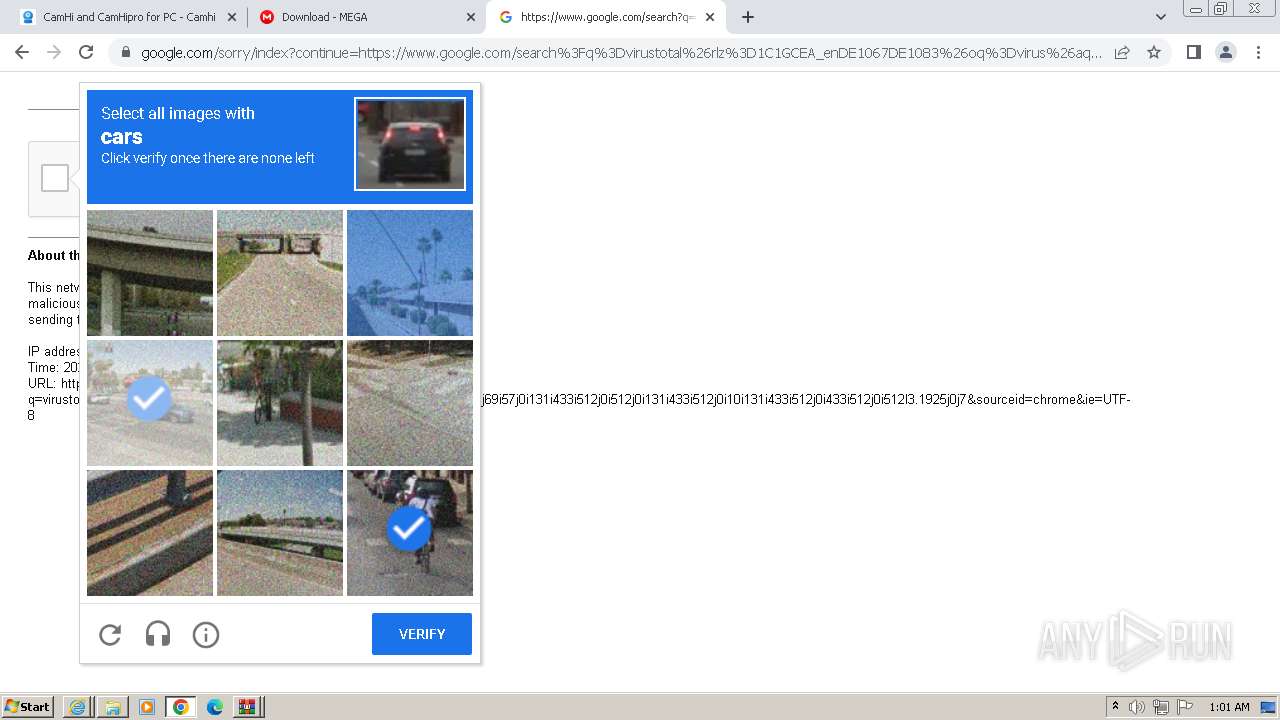Viewport: 1280px width, 720px height.
Task: Reload the current page
Action: pyautogui.click(x=86, y=52)
